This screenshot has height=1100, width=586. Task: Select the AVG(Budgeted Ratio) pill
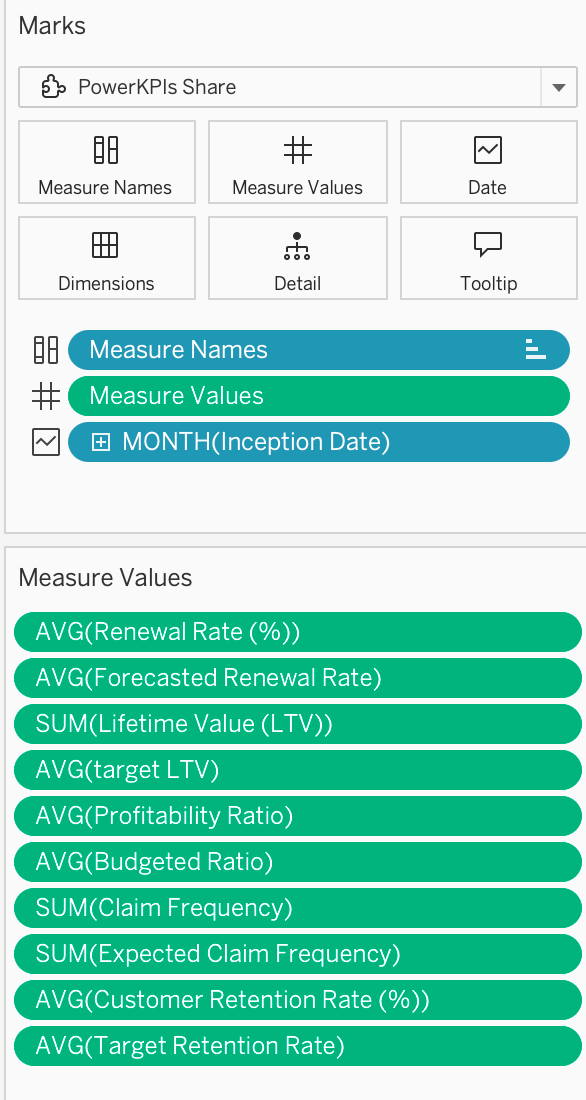point(298,861)
